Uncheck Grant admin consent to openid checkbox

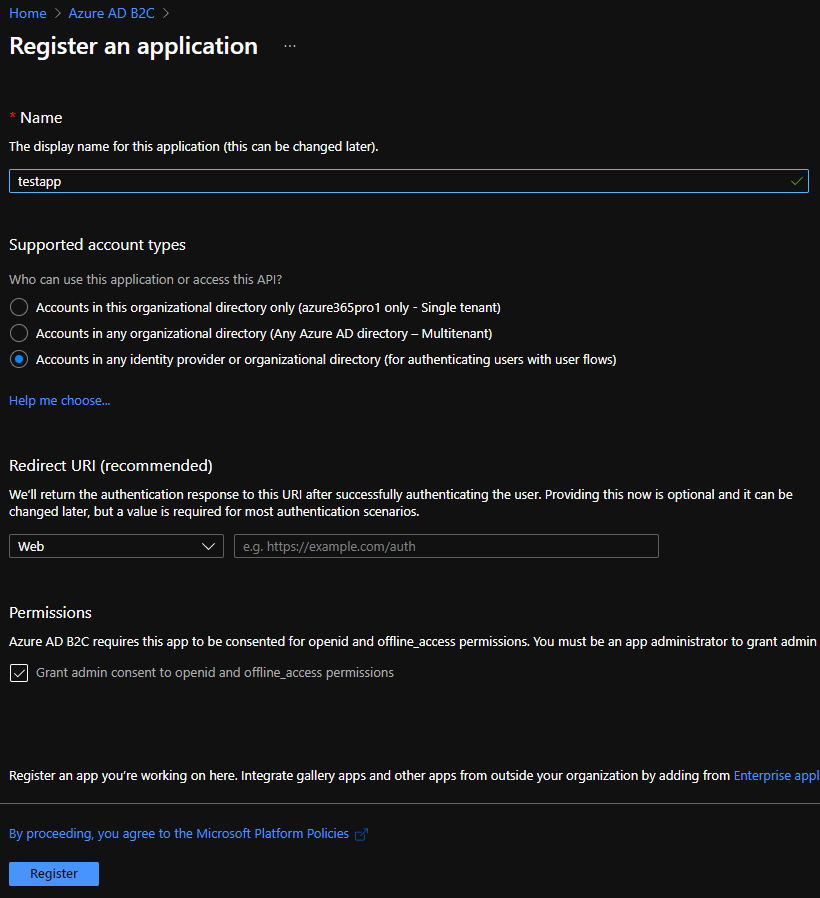coord(19,673)
